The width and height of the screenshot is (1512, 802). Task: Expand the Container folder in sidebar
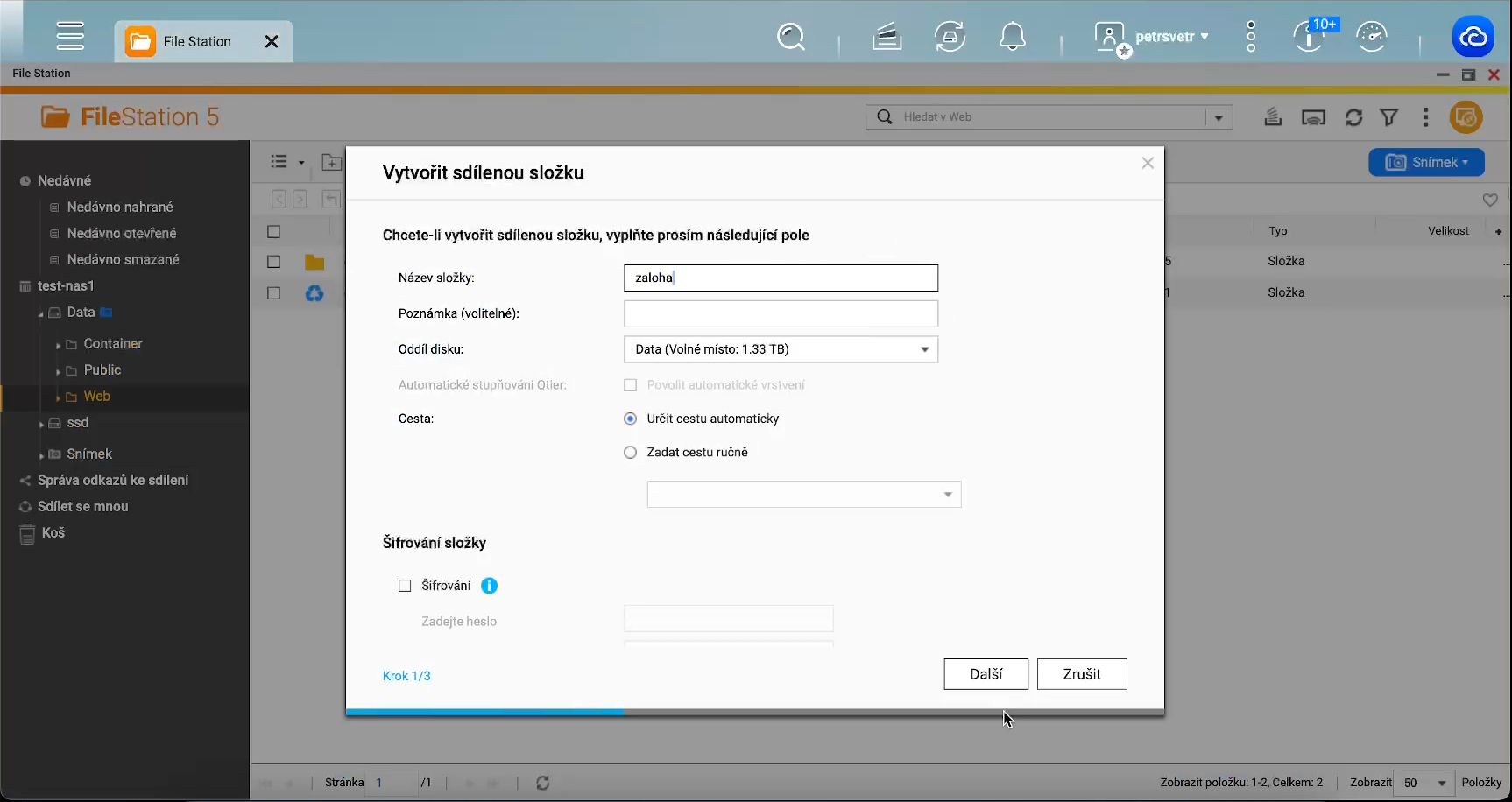[x=60, y=343]
